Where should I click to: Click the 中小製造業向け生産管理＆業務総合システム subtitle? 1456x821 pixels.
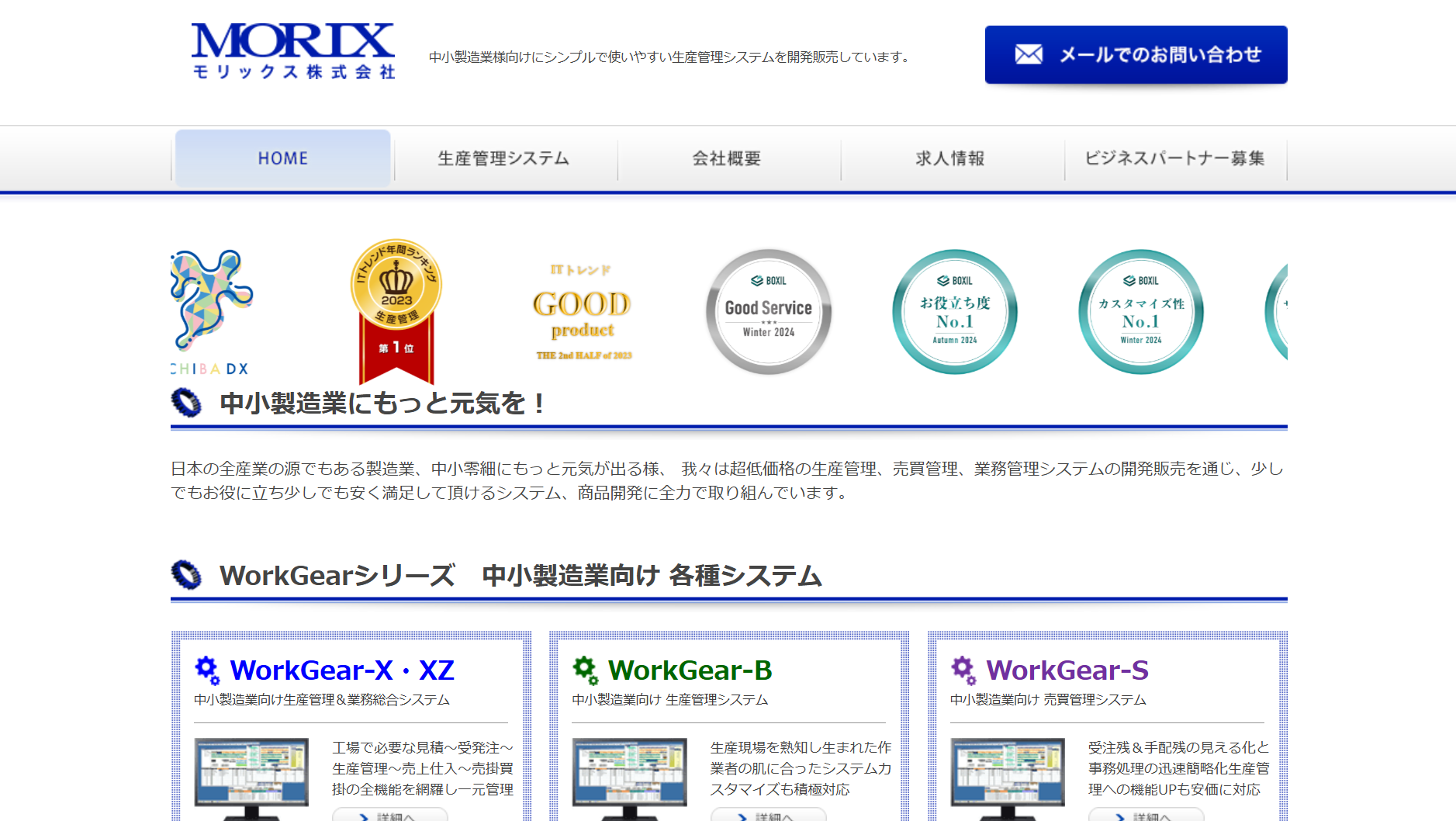(322, 700)
